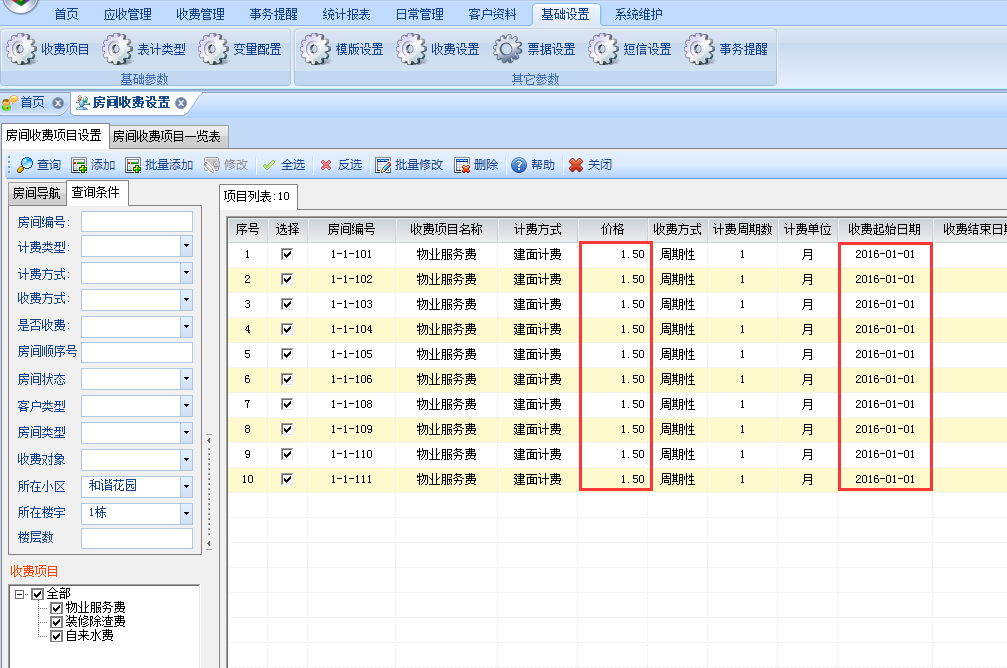
Task: Open the 表计类型 gear icon
Action: pos(118,49)
